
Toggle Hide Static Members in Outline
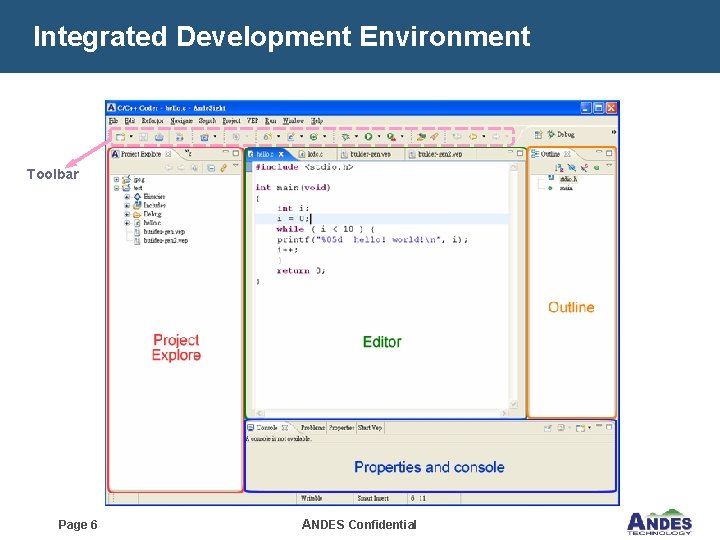click(584, 168)
